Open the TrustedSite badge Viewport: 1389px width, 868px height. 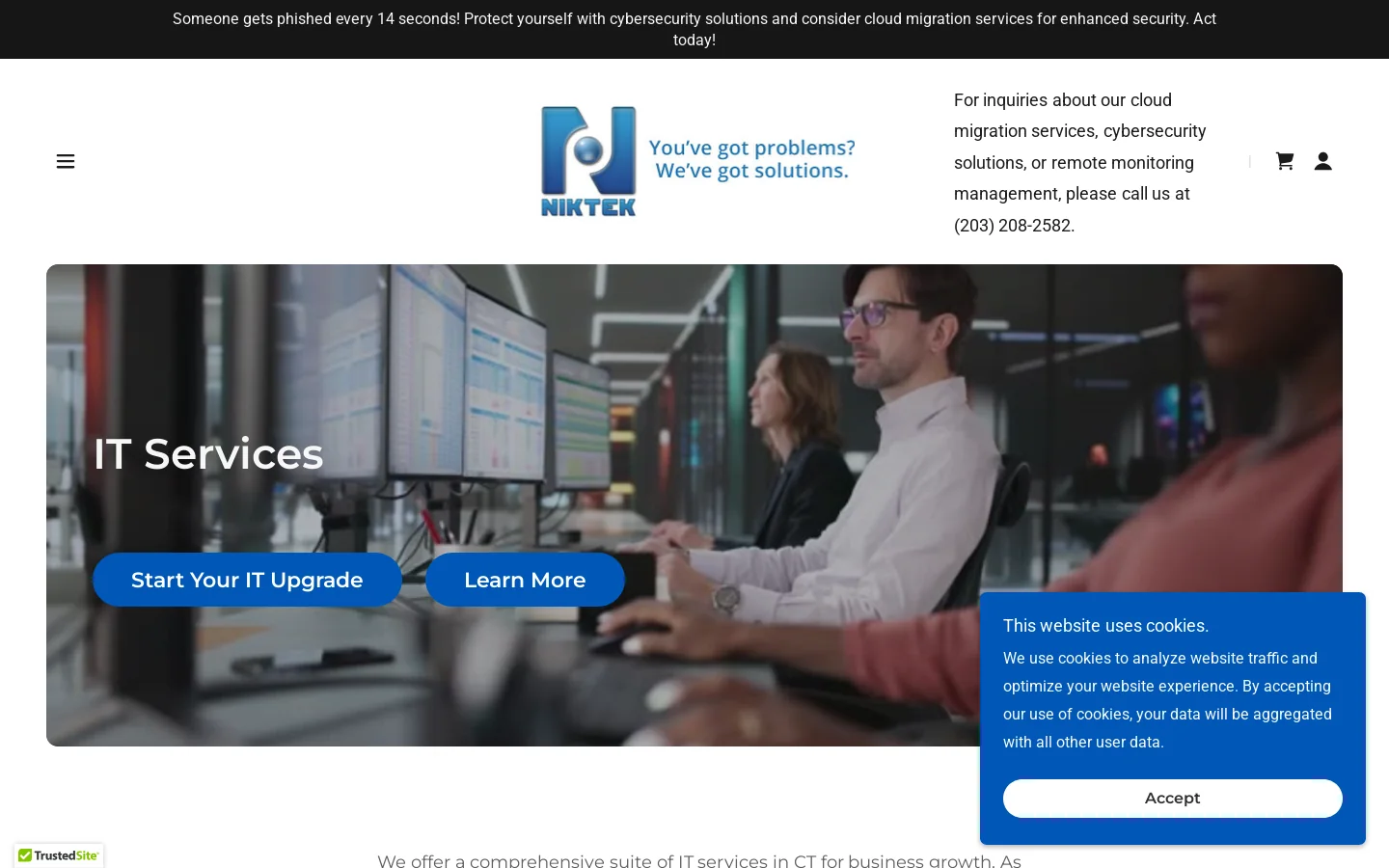pos(59,855)
